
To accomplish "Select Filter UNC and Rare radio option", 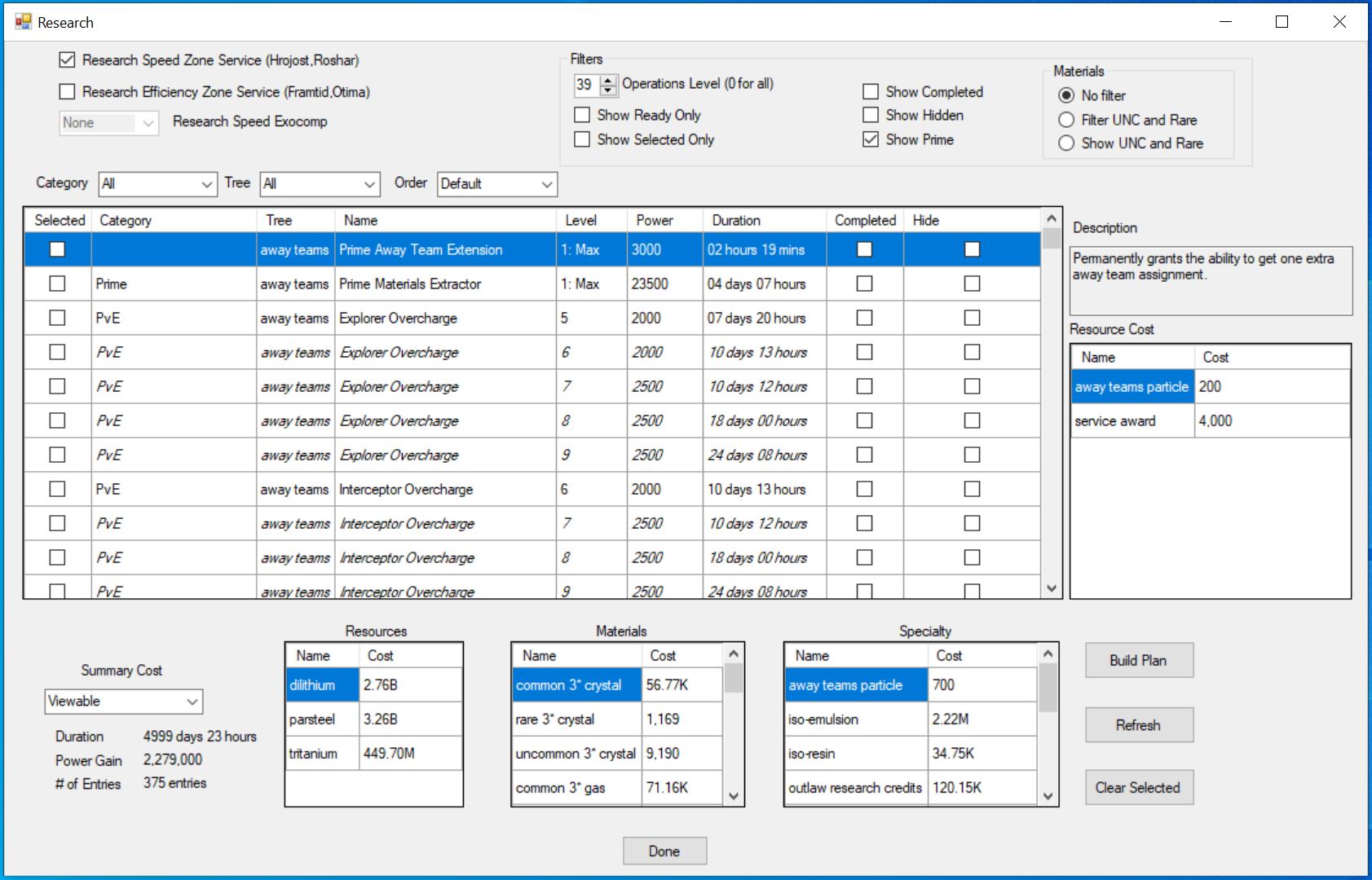I will pyautogui.click(x=1066, y=120).
